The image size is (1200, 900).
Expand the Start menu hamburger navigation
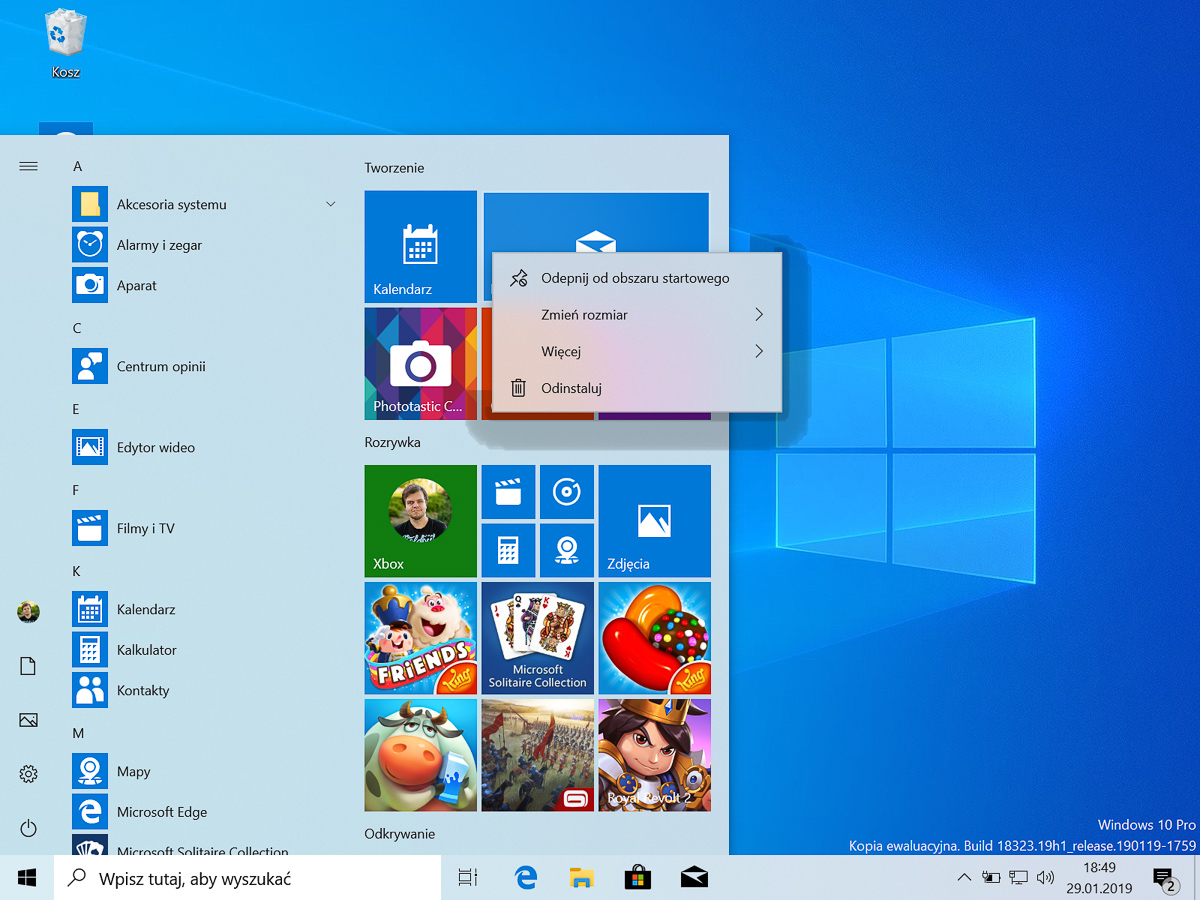(28, 166)
